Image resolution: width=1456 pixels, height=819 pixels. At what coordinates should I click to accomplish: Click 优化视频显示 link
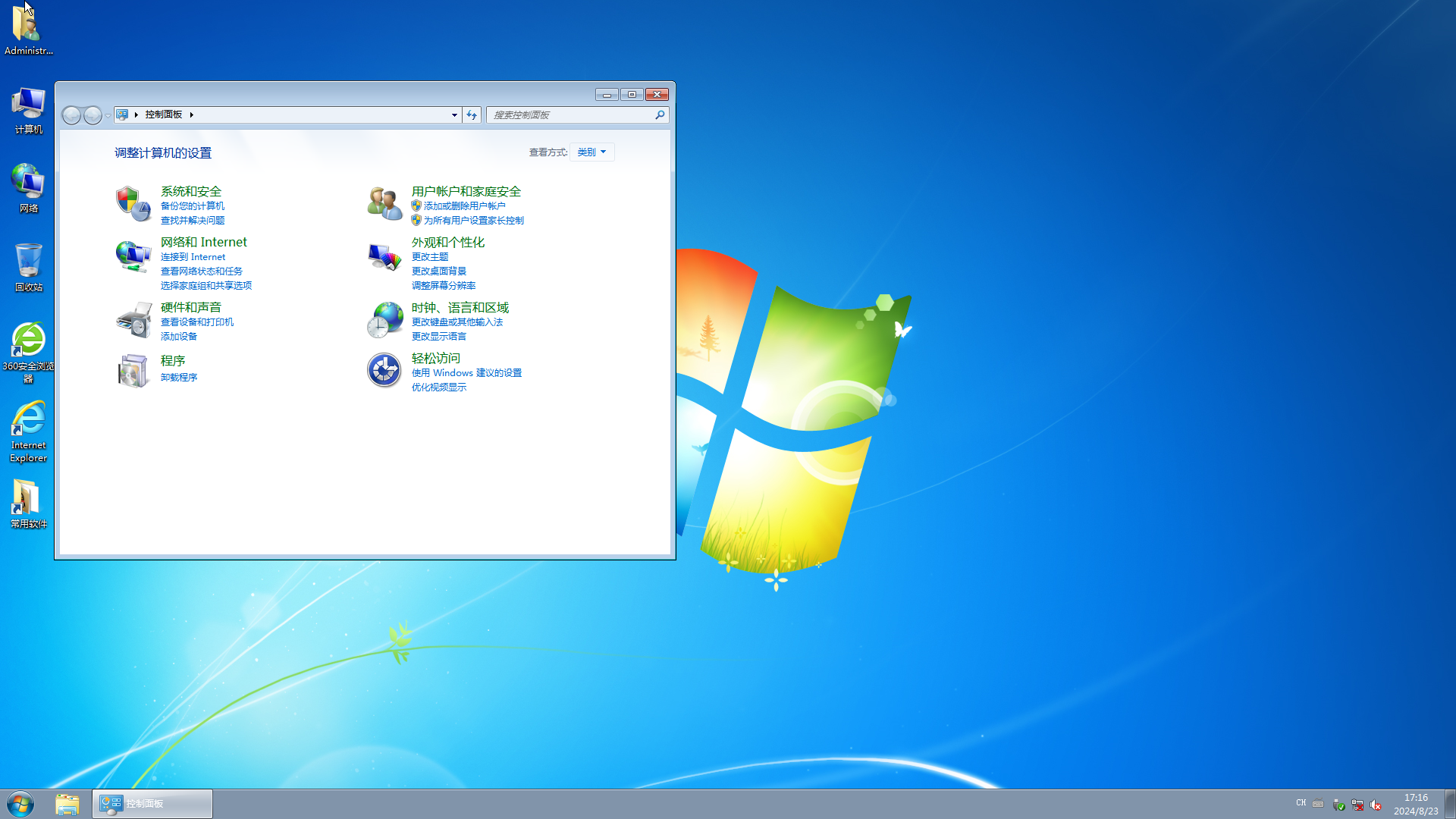[x=439, y=388]
